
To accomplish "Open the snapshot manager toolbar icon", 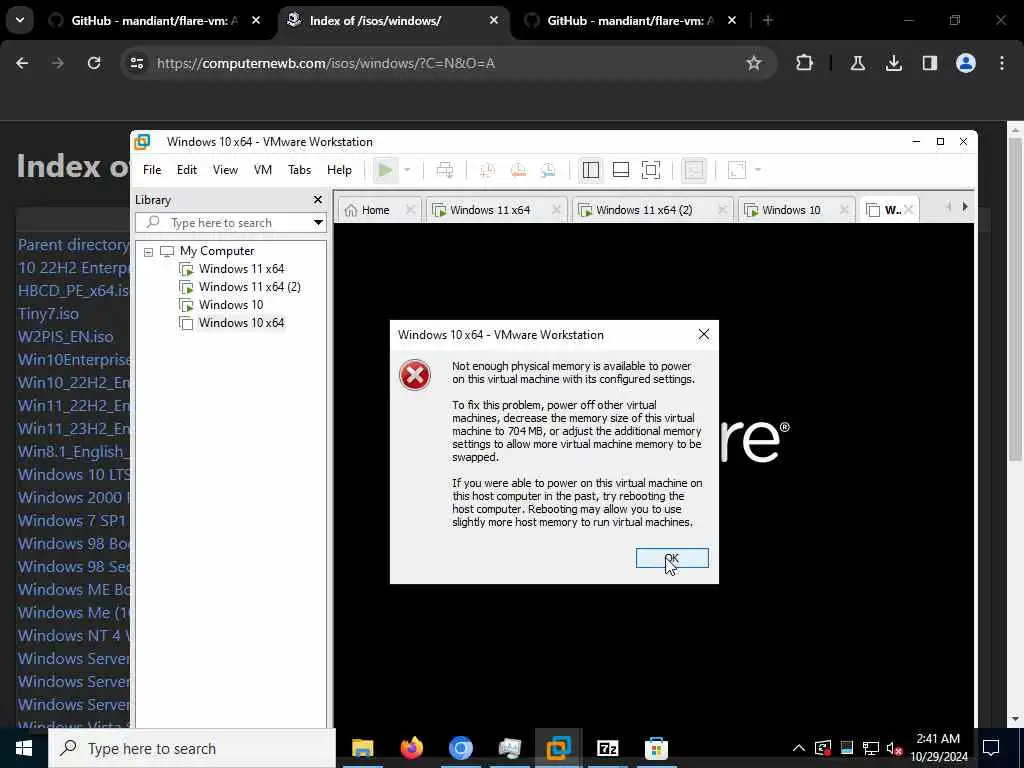I will (548, 170).
